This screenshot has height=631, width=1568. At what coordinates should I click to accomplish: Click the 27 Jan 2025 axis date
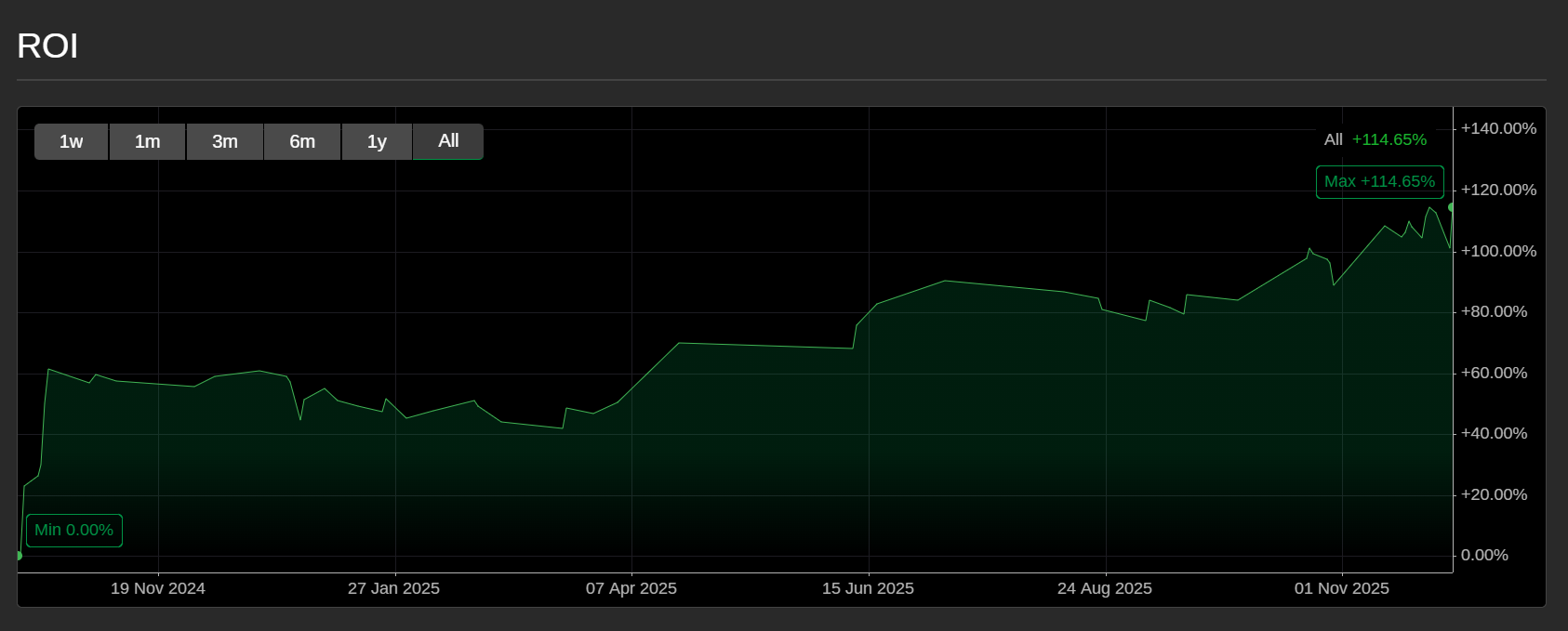[x=393, y=588]
